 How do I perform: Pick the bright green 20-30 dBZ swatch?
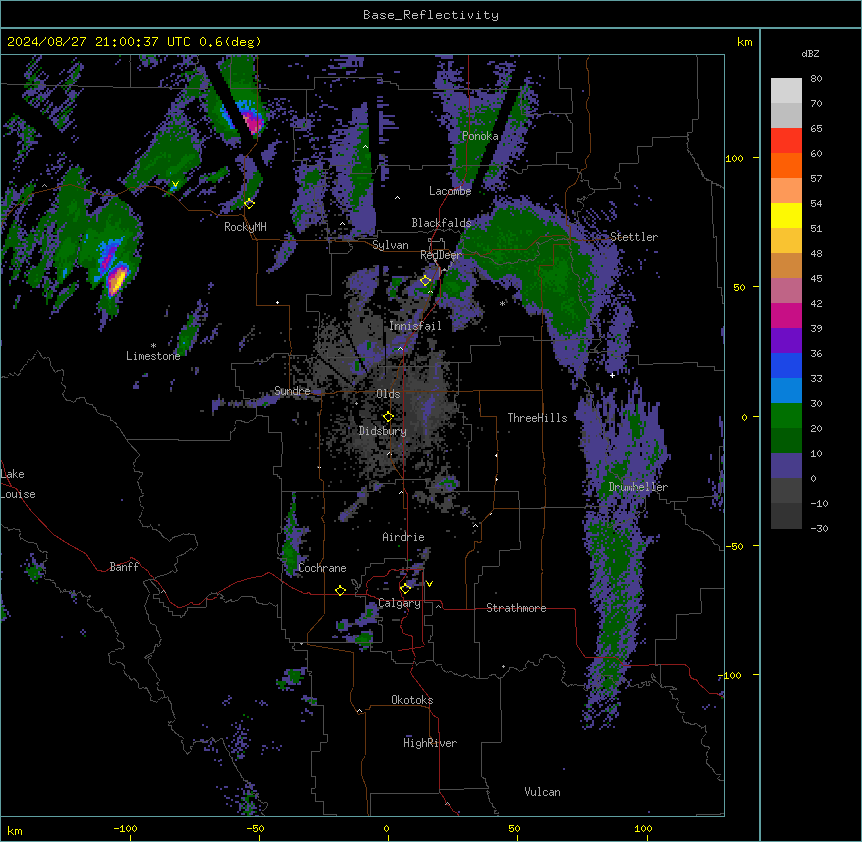(x=786, y=416)
